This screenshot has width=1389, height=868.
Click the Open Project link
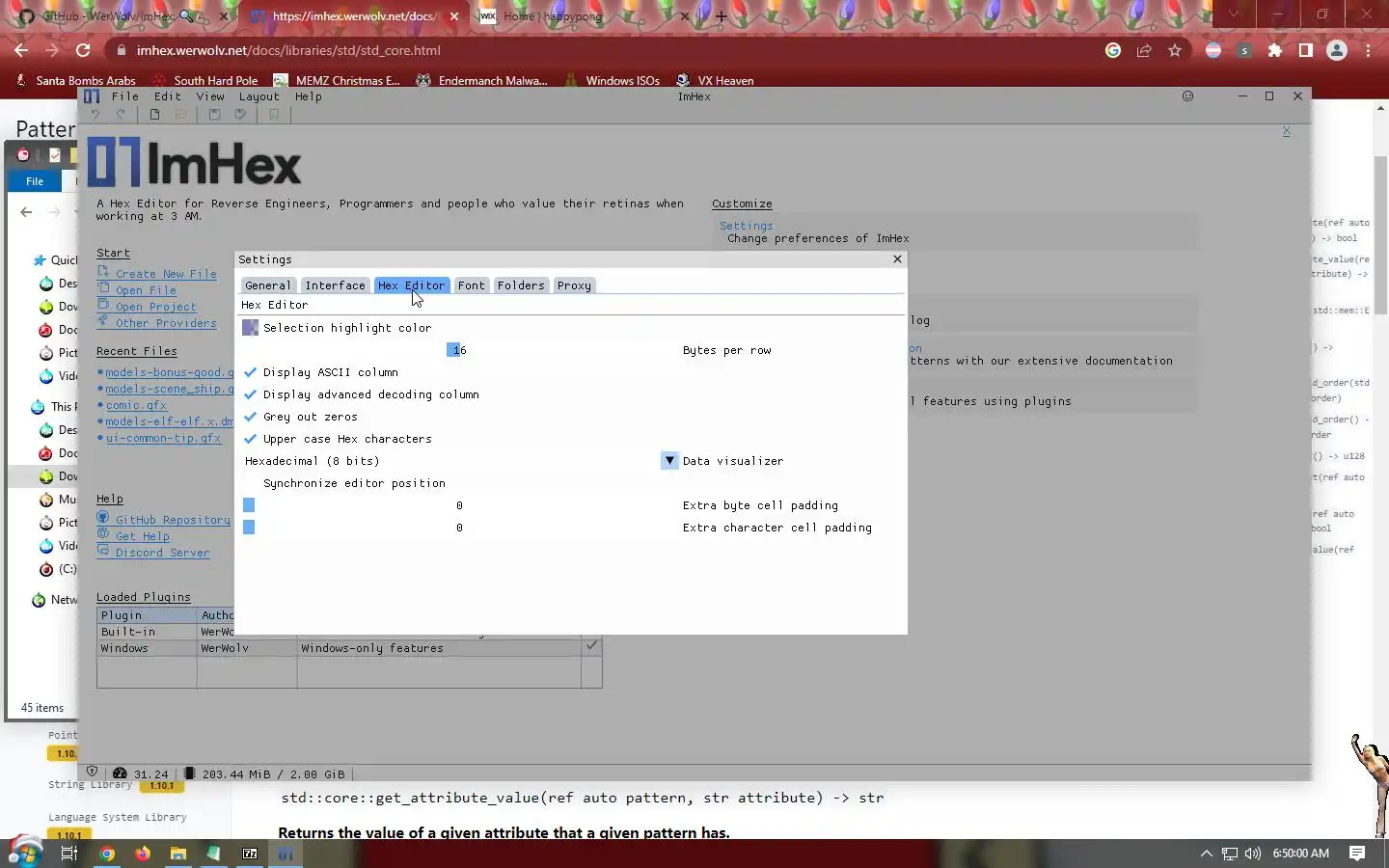pyautogui.click(x=155, y=307)
